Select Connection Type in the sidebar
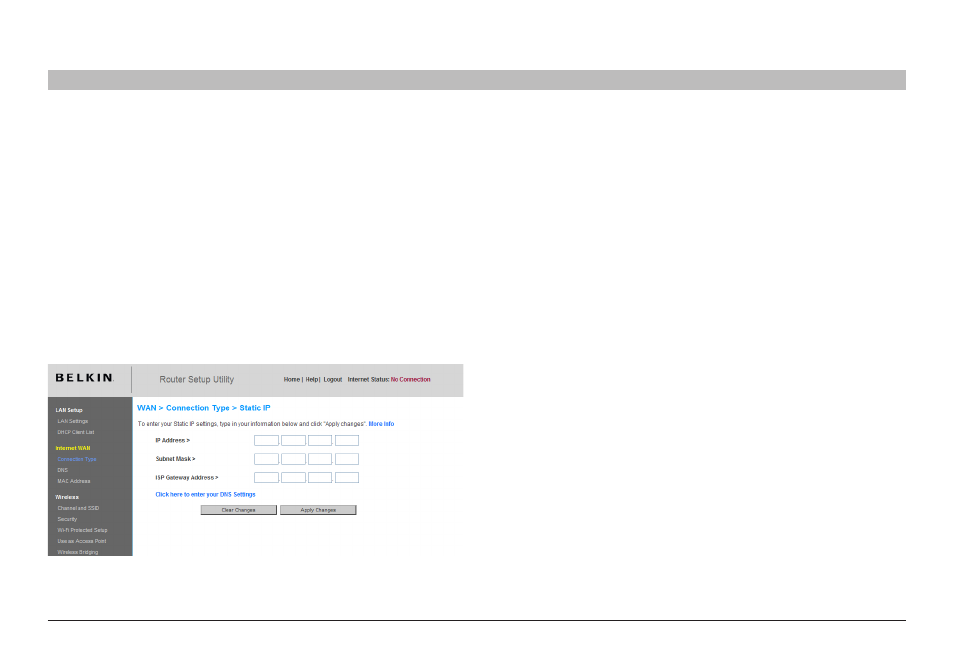 click(x=77, y=459)
